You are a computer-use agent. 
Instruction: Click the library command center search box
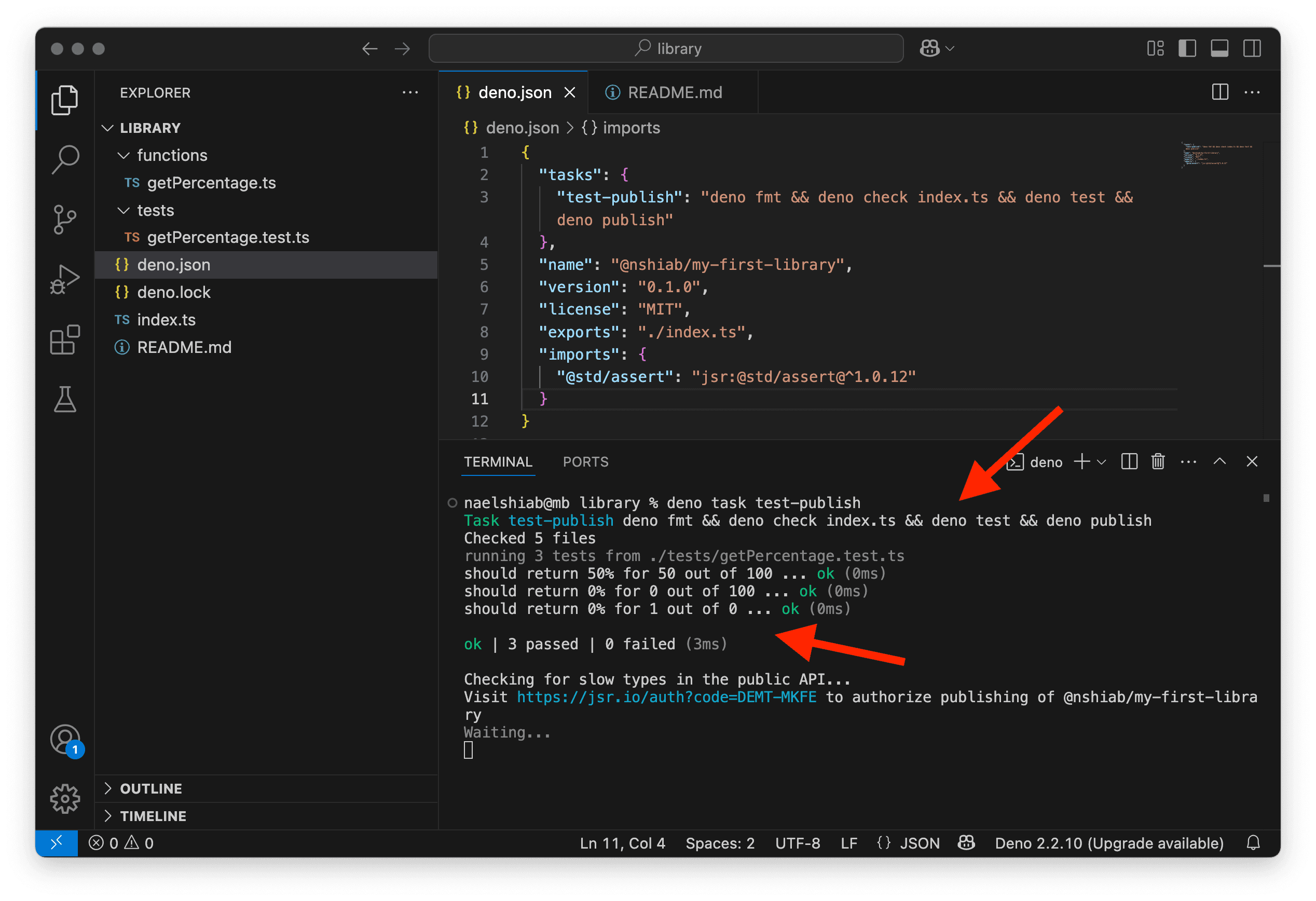point(666,49)
